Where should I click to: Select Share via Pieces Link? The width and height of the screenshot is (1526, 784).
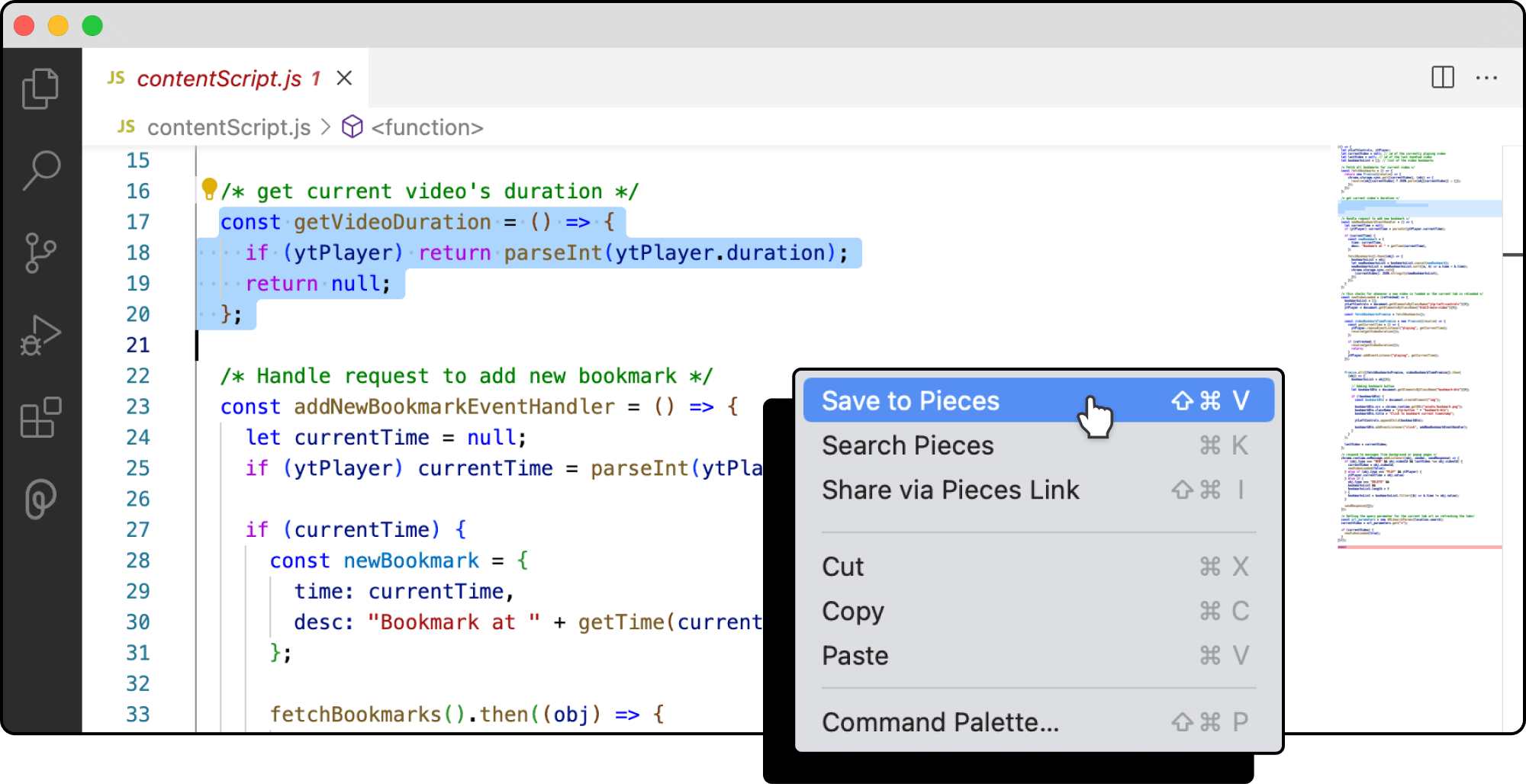(1038, 490)
